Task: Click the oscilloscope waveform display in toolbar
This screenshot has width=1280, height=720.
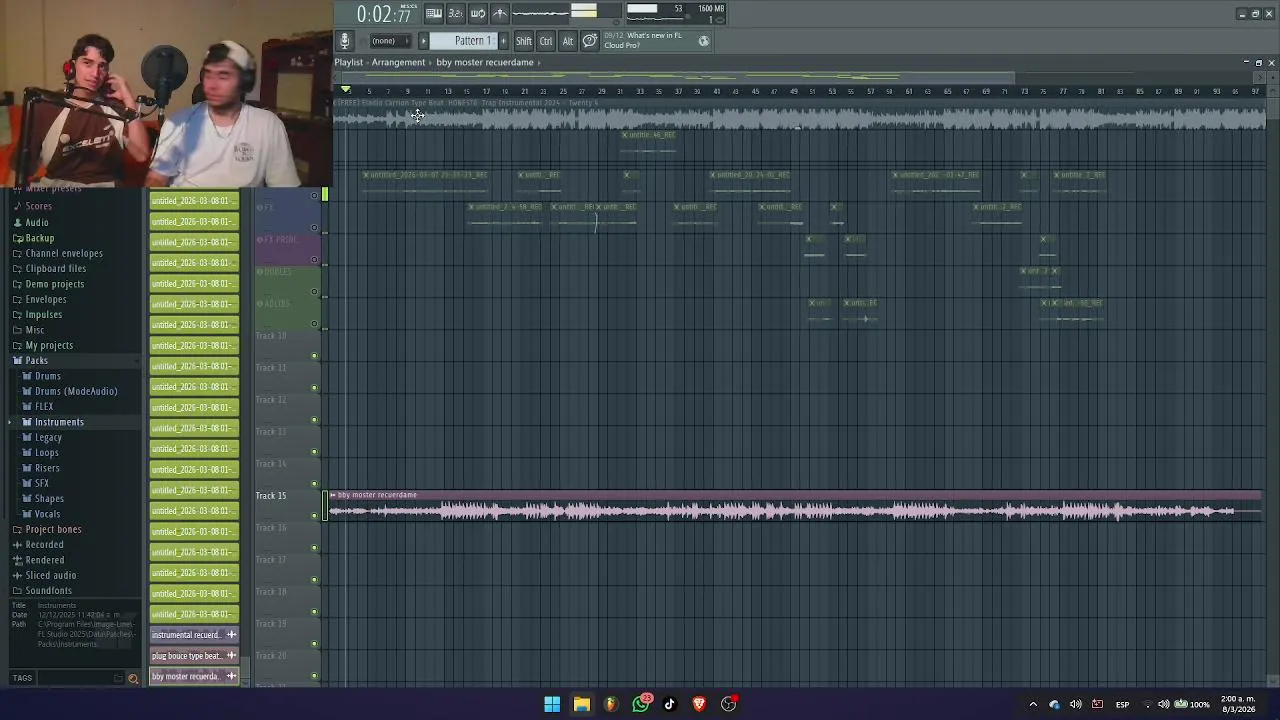Action: pos(541,13)
